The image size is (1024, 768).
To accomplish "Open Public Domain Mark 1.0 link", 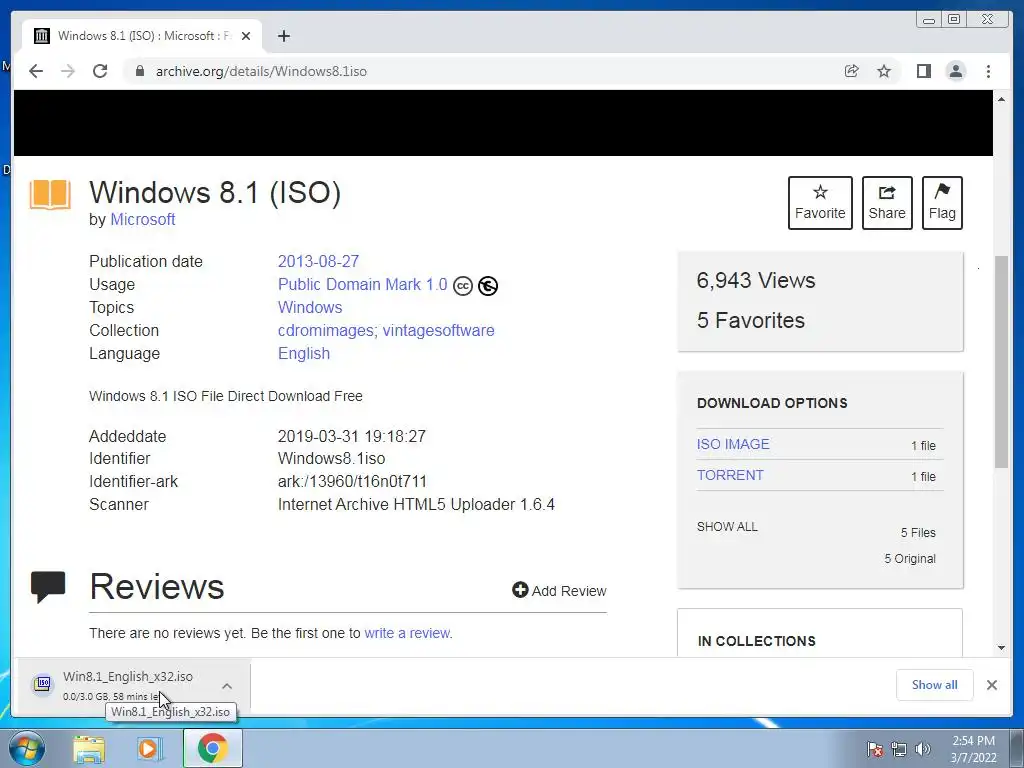I will [x=362, y=285].
